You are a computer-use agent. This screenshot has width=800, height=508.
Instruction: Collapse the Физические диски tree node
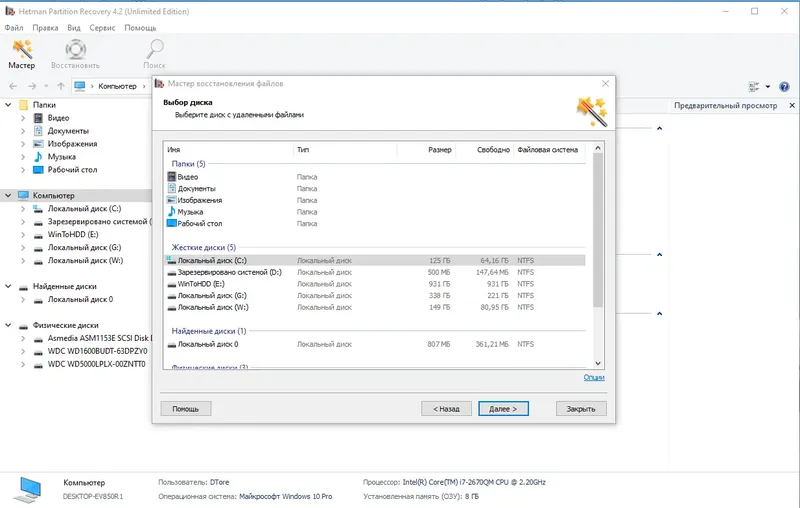(8, 325)
